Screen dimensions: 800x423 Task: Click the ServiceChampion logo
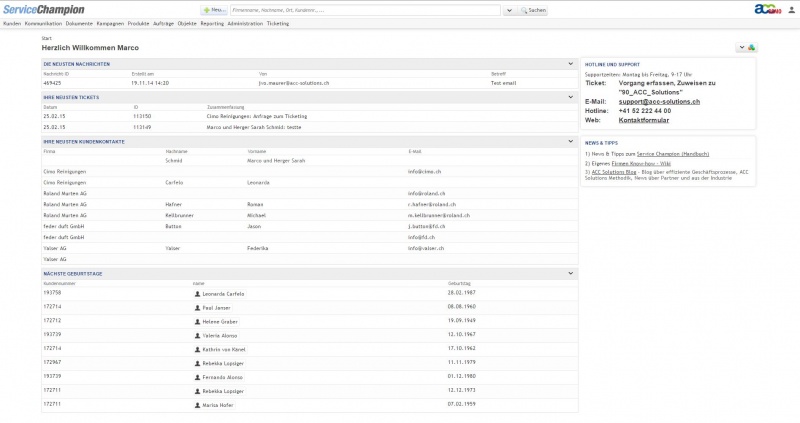tap(44, 10)
